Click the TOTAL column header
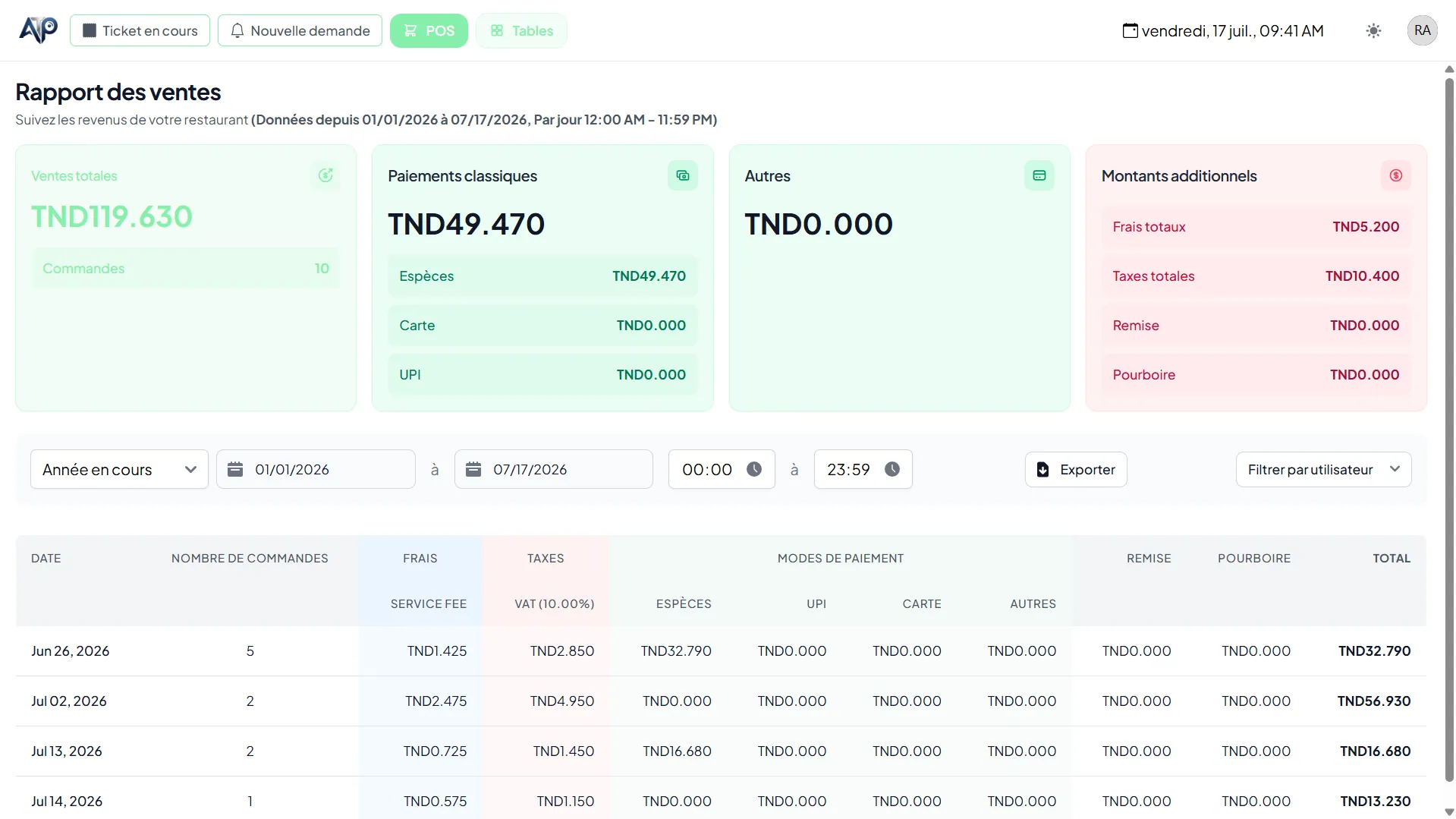The image size is (1456, 819). pyautogui.click(x=1392, y=558)
